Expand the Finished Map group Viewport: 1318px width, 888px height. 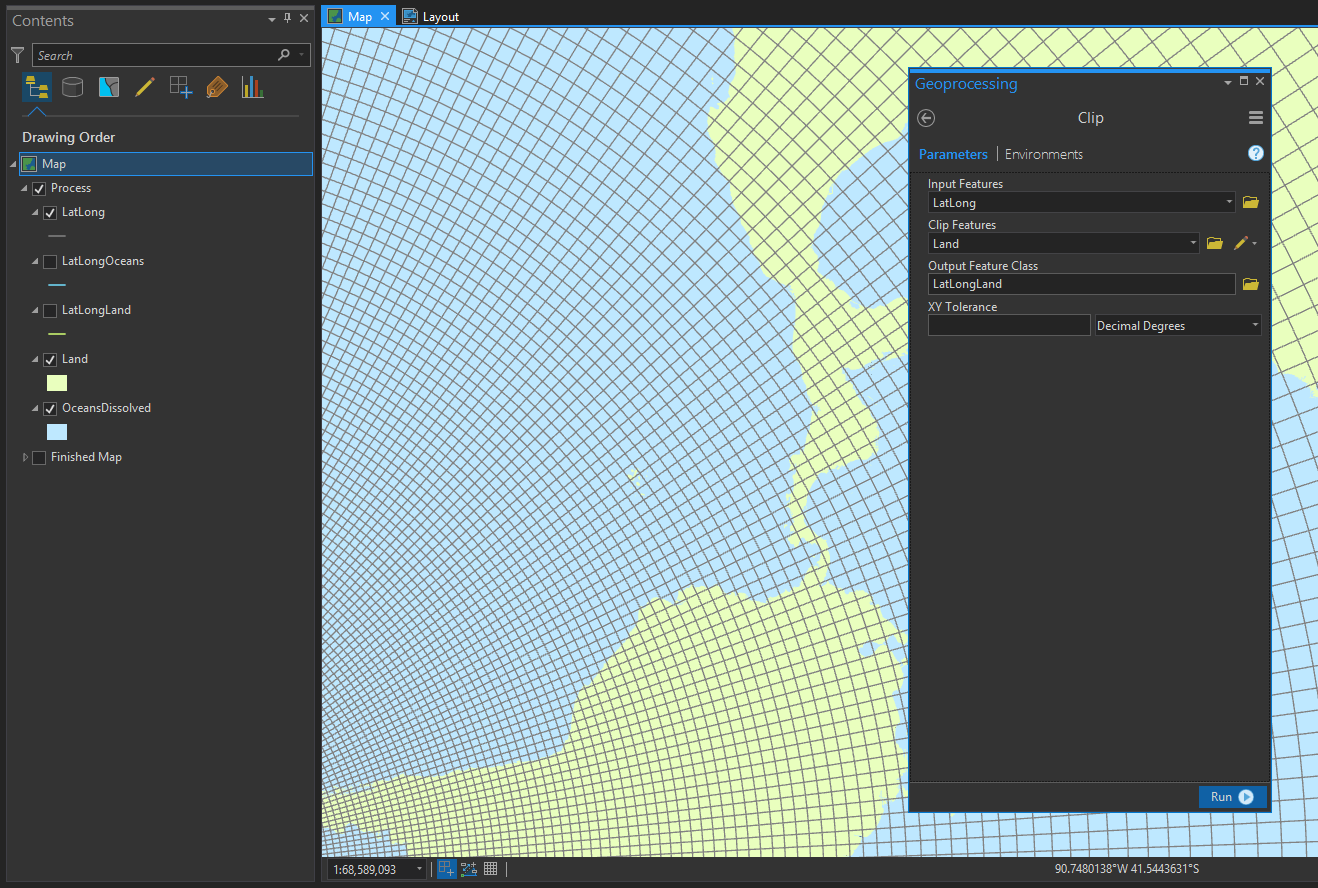pos(25,457)
